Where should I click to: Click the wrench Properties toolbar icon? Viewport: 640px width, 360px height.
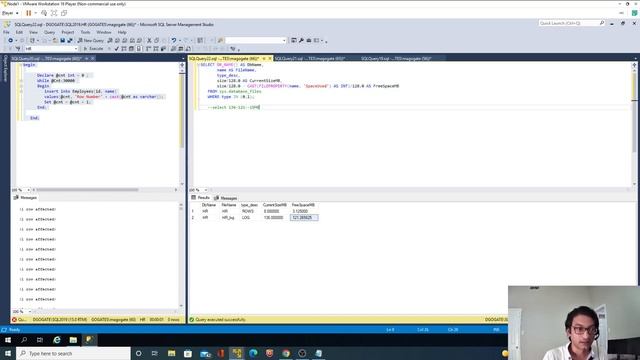(x=301, y=40)
